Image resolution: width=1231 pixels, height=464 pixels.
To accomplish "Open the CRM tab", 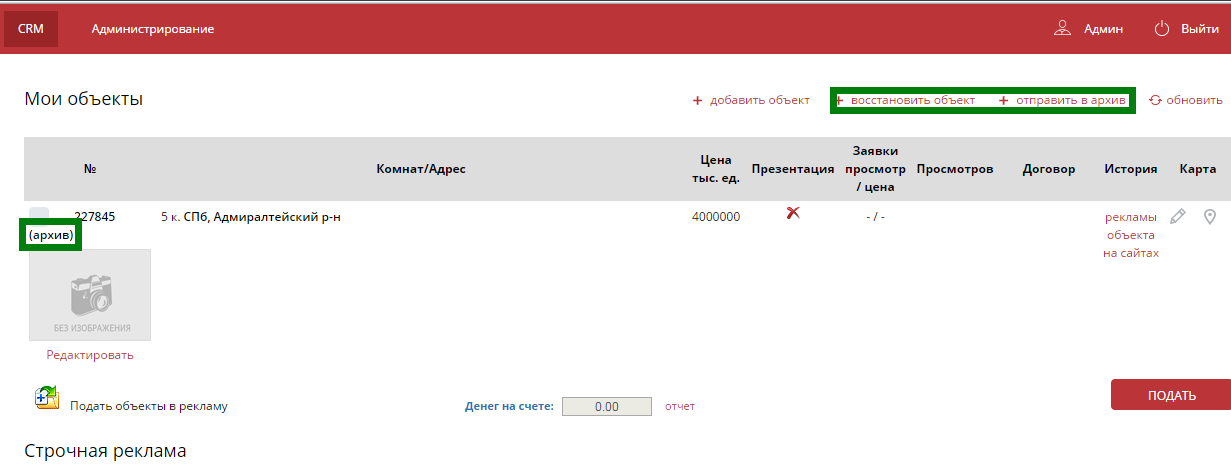I will pos(31,29).
